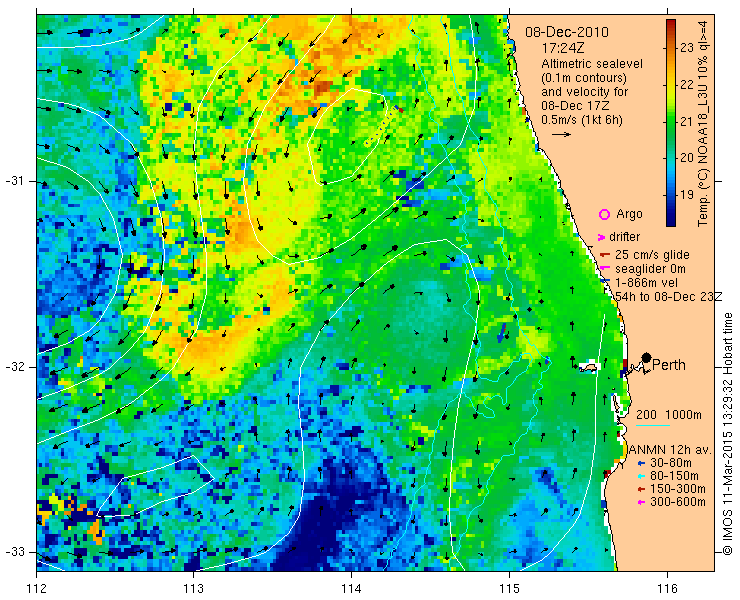
Task: Click the temperature colorbar scale
Action: coord(671,123)
